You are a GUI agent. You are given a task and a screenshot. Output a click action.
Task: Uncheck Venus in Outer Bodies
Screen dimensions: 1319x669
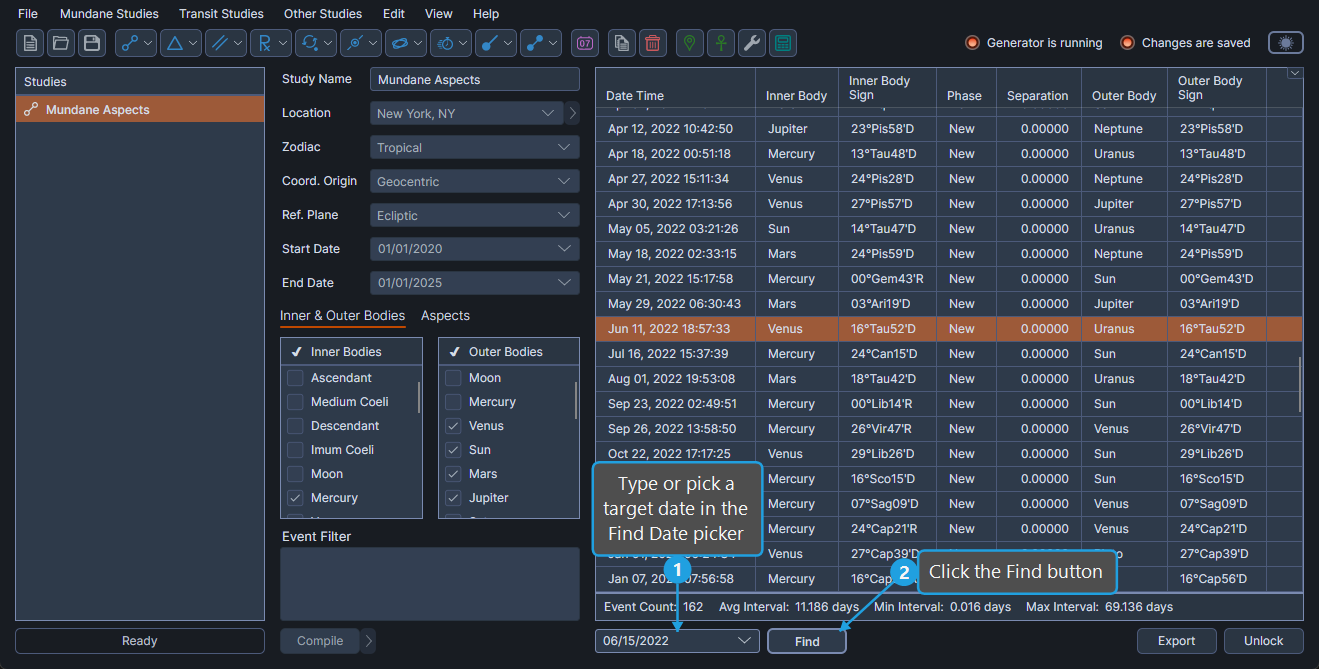click(453, 426)
